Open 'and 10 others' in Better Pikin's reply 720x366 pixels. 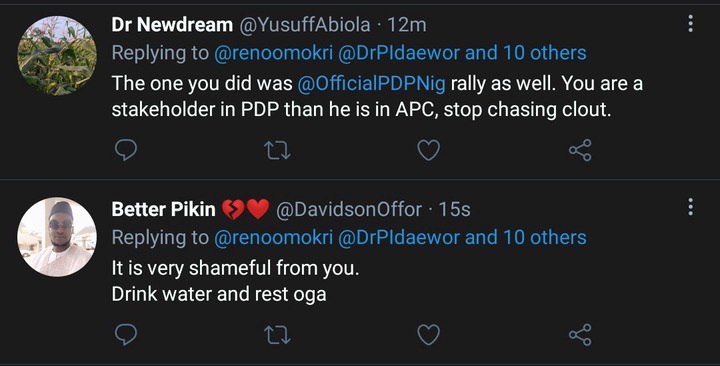pos(526,237)
